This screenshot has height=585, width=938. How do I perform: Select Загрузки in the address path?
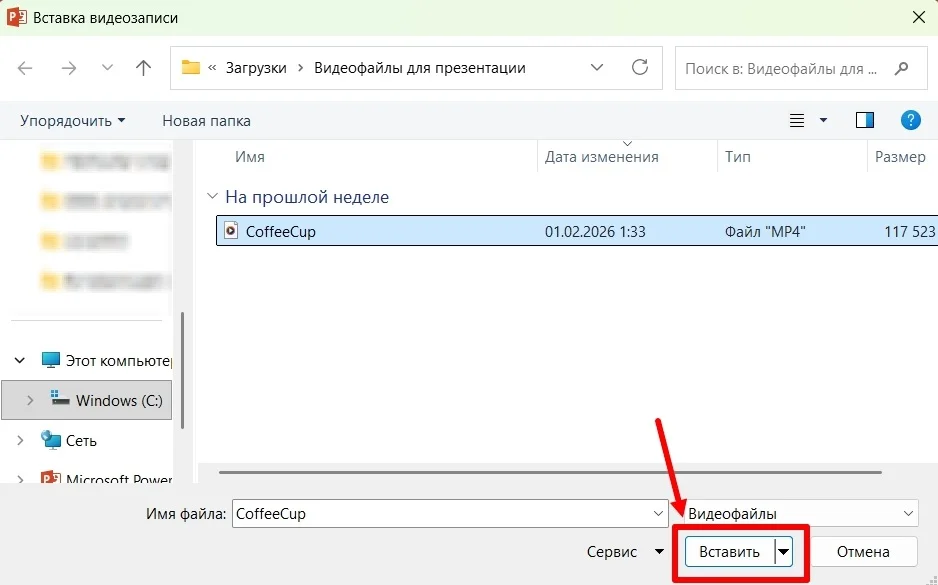click(x=256, y=68)
